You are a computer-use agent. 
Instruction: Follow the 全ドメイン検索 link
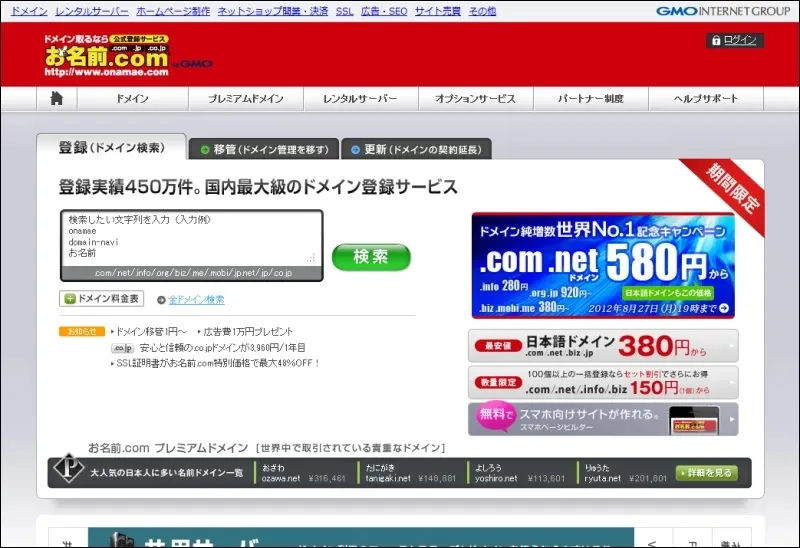pos(196,300)
